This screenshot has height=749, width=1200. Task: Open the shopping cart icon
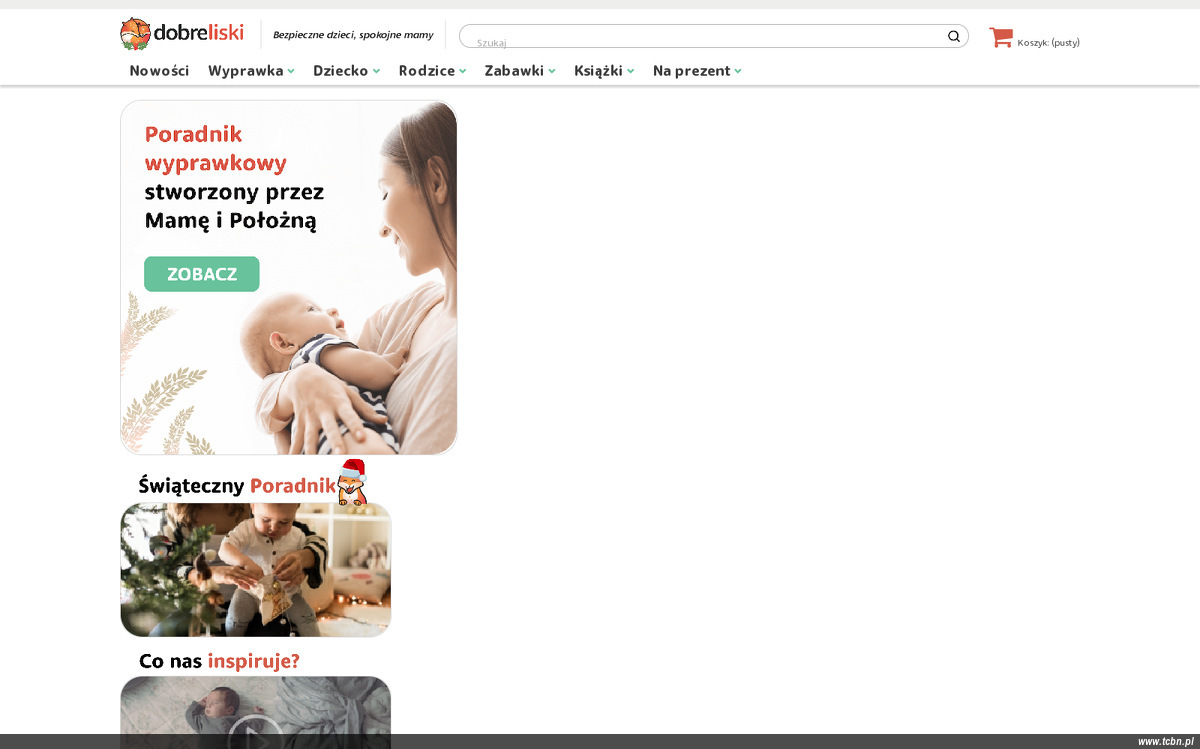[1000, 38]
